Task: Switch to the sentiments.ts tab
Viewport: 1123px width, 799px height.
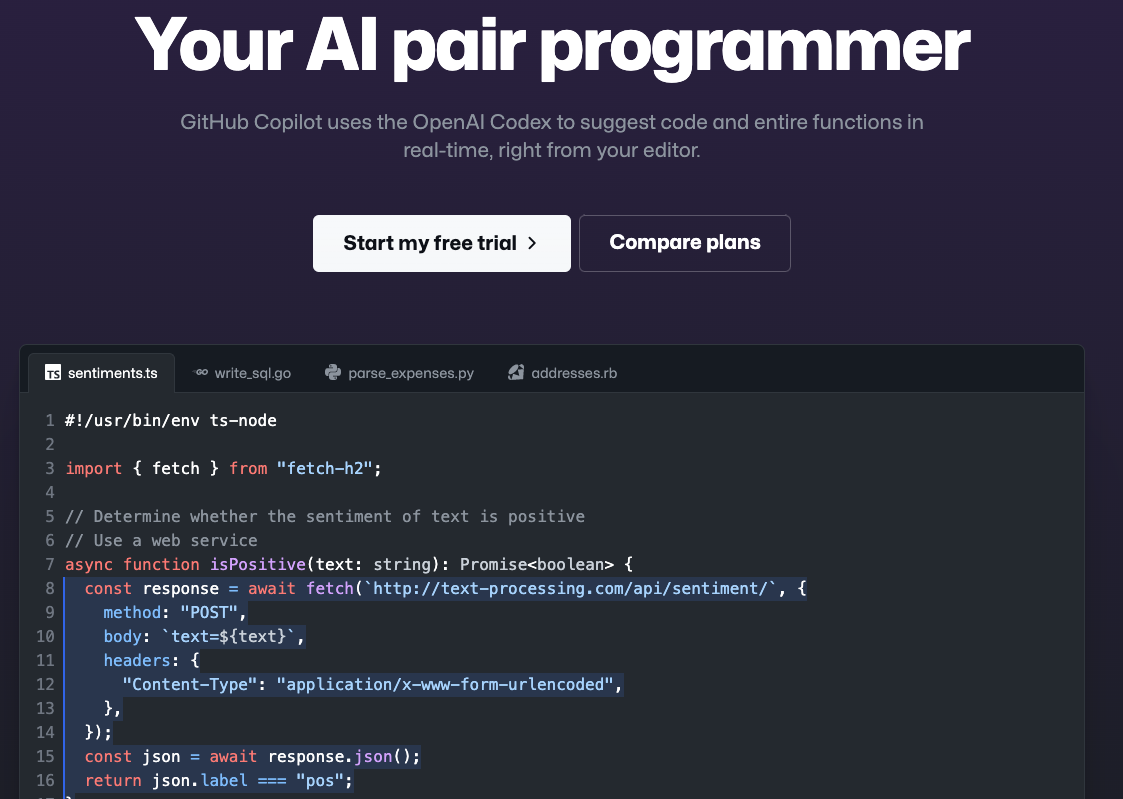Action: 101,373
